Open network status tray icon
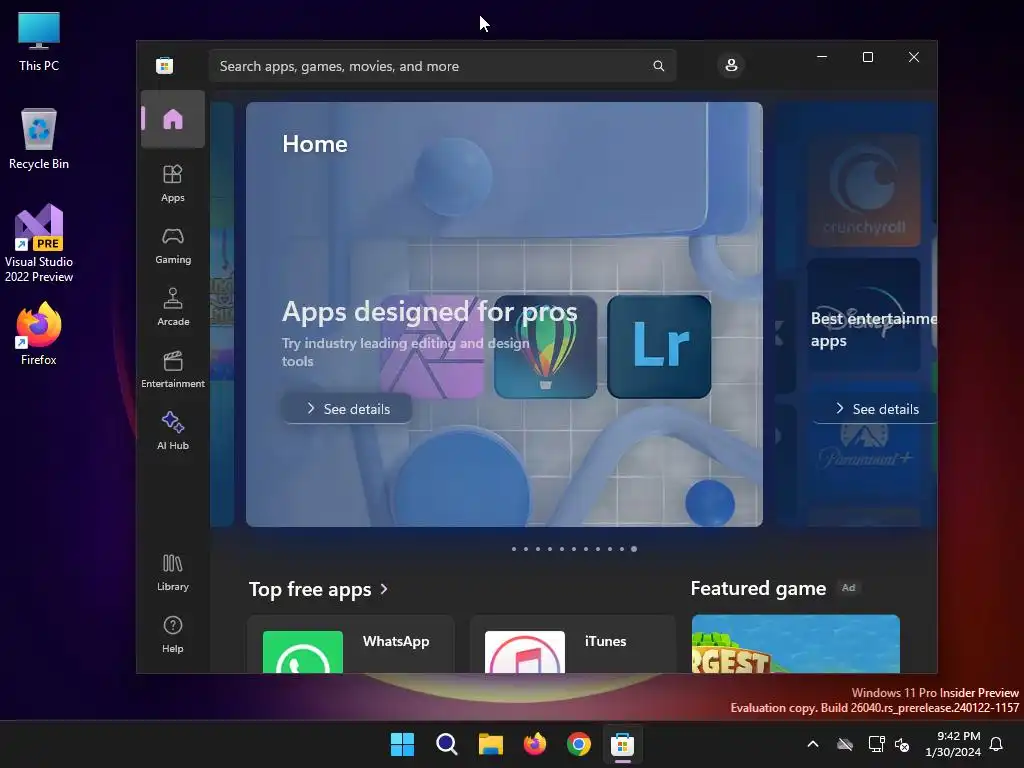Image resolution: width=1024 pixels, height=768 pixels. (876, 744)
